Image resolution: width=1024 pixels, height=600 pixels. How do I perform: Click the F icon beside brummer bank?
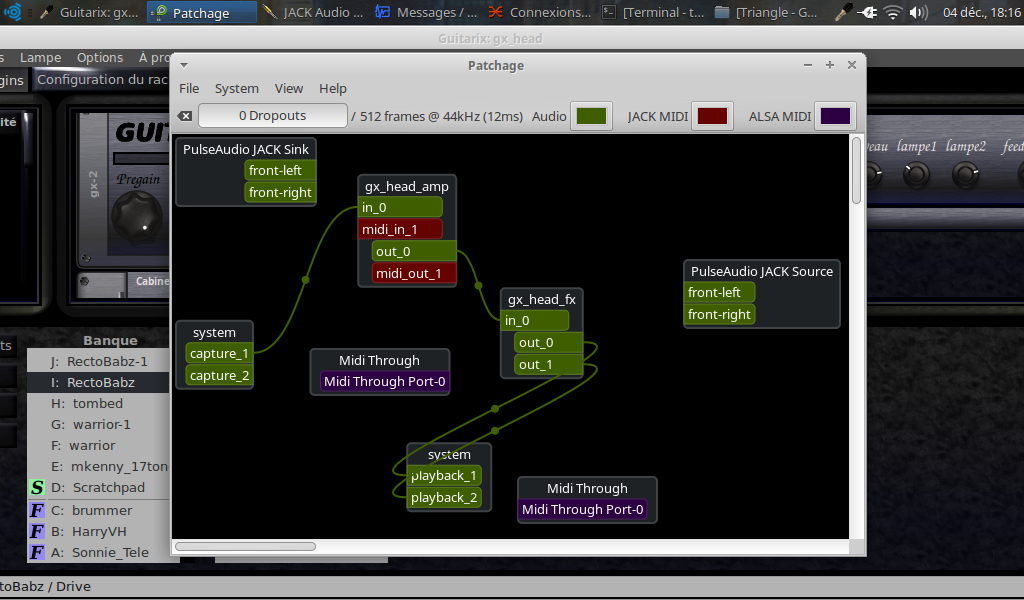click(x=37, y=511)
